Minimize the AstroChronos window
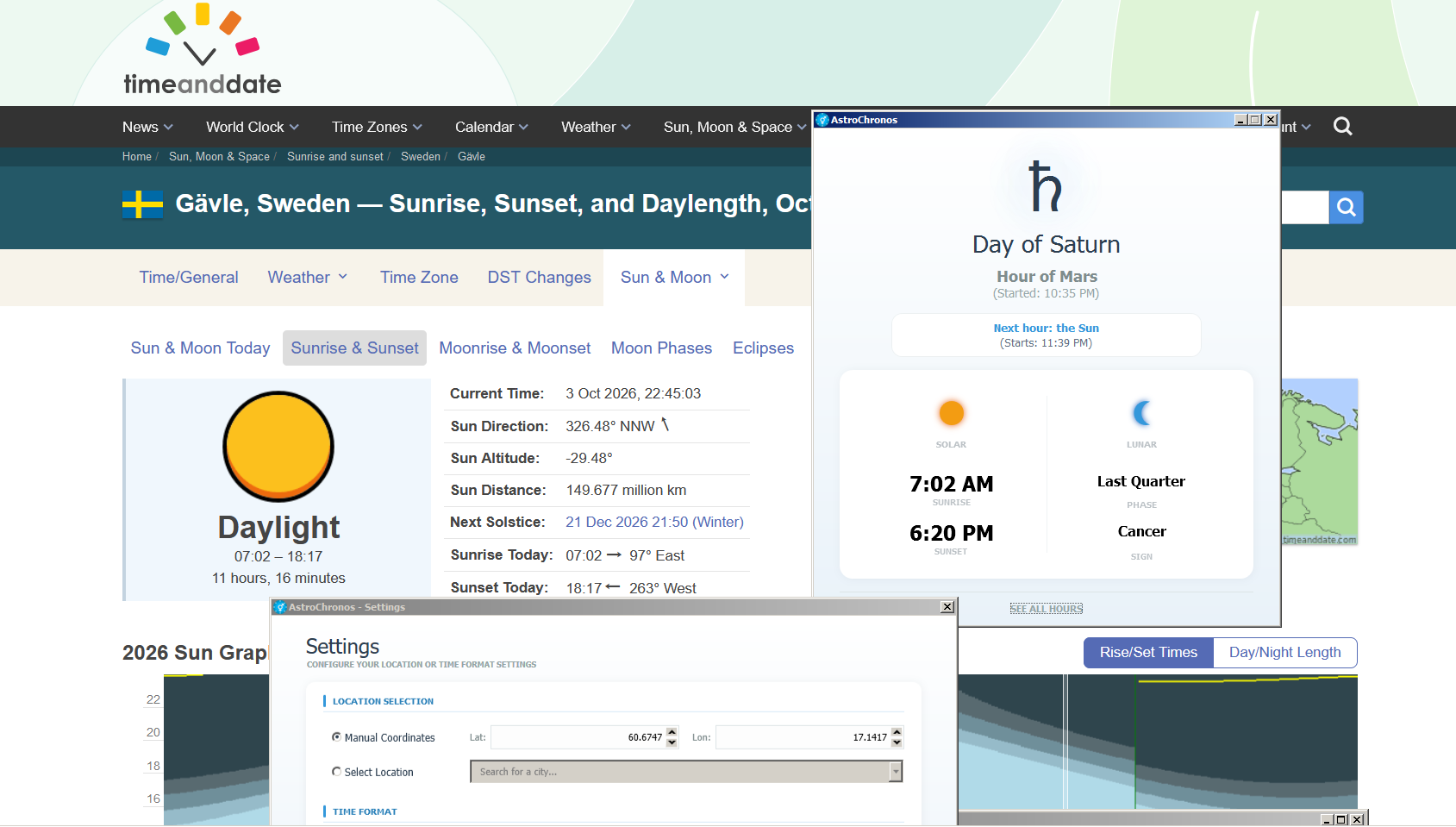The image size is (1456, 827). 1240,120
